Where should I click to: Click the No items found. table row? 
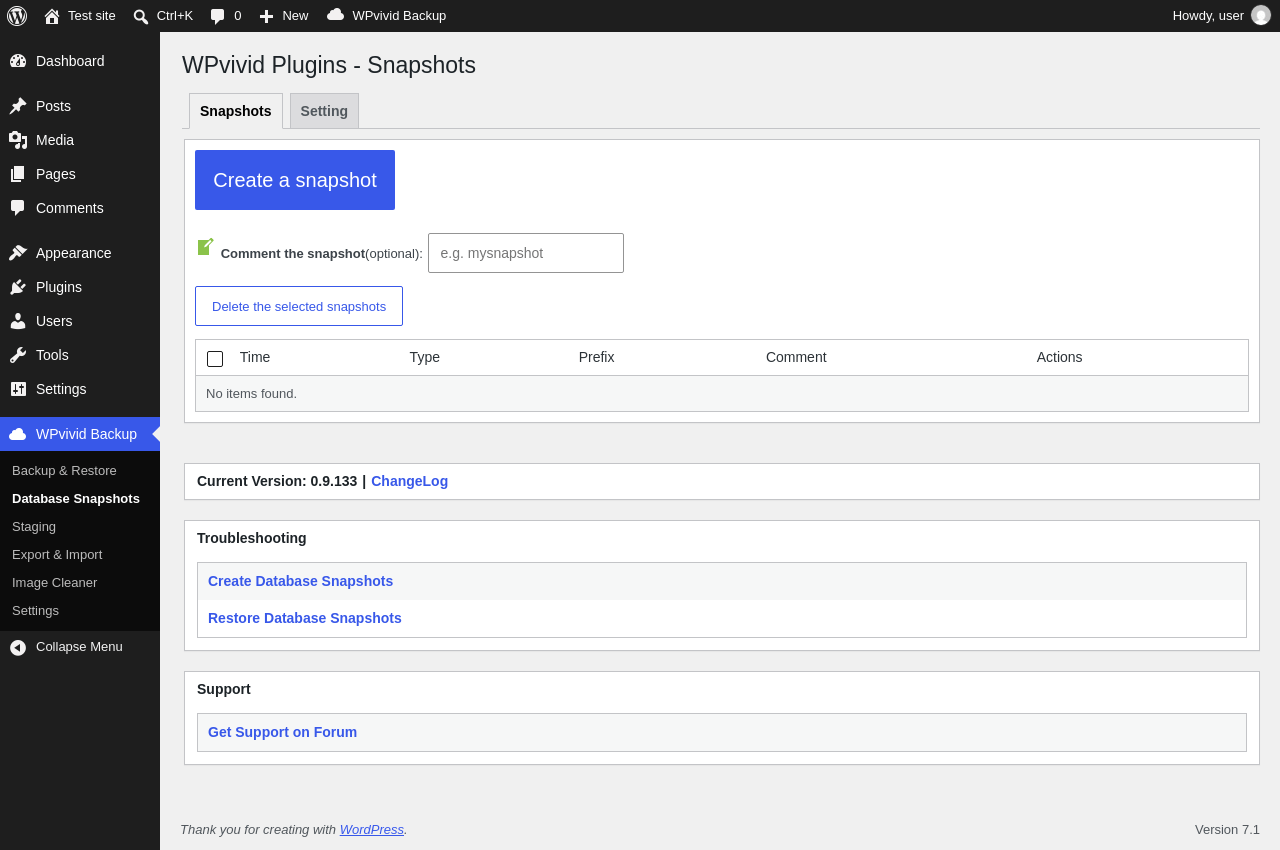point(722,393)
